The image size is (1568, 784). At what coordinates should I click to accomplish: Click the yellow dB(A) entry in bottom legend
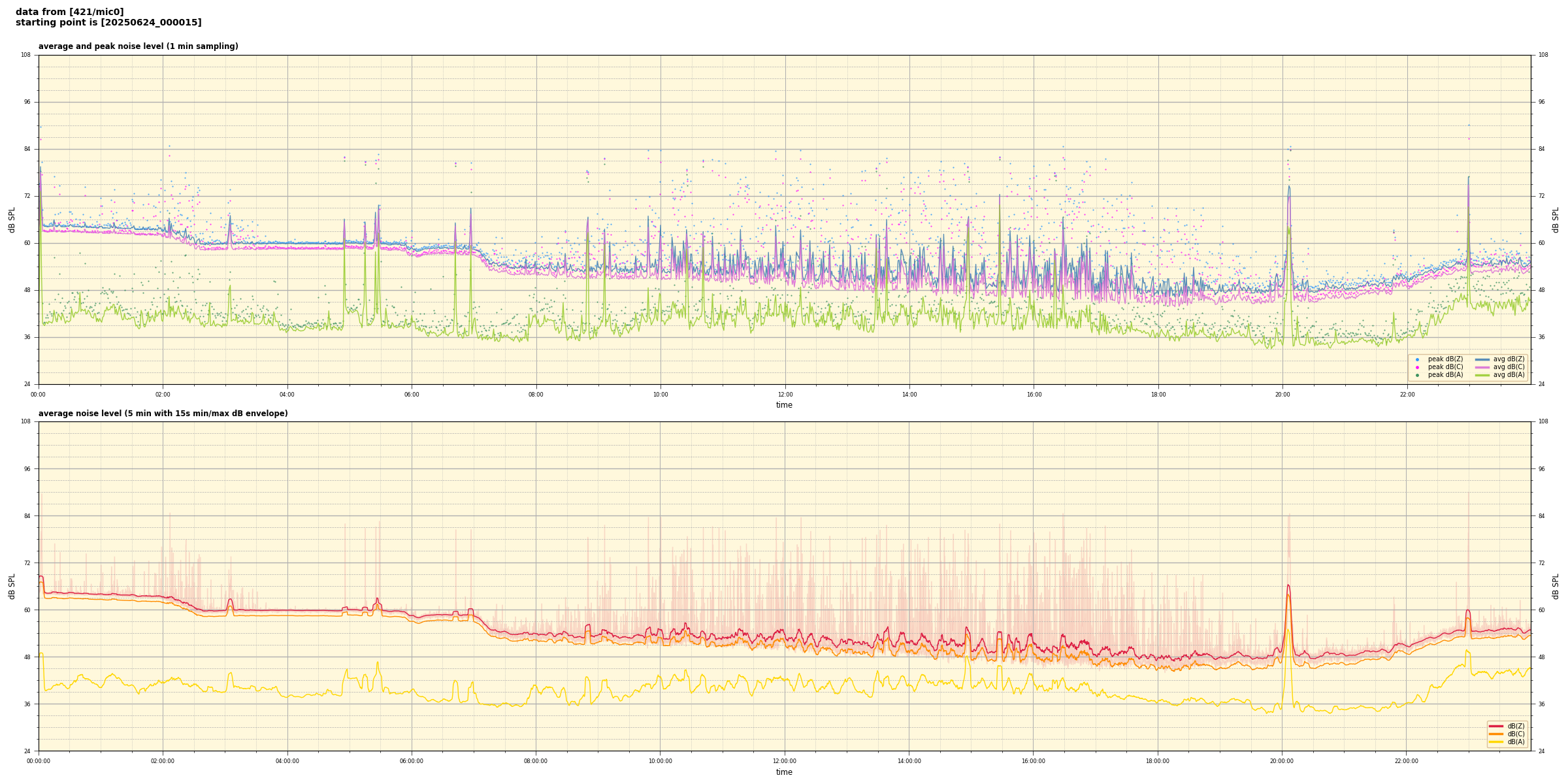[1496, 742]
